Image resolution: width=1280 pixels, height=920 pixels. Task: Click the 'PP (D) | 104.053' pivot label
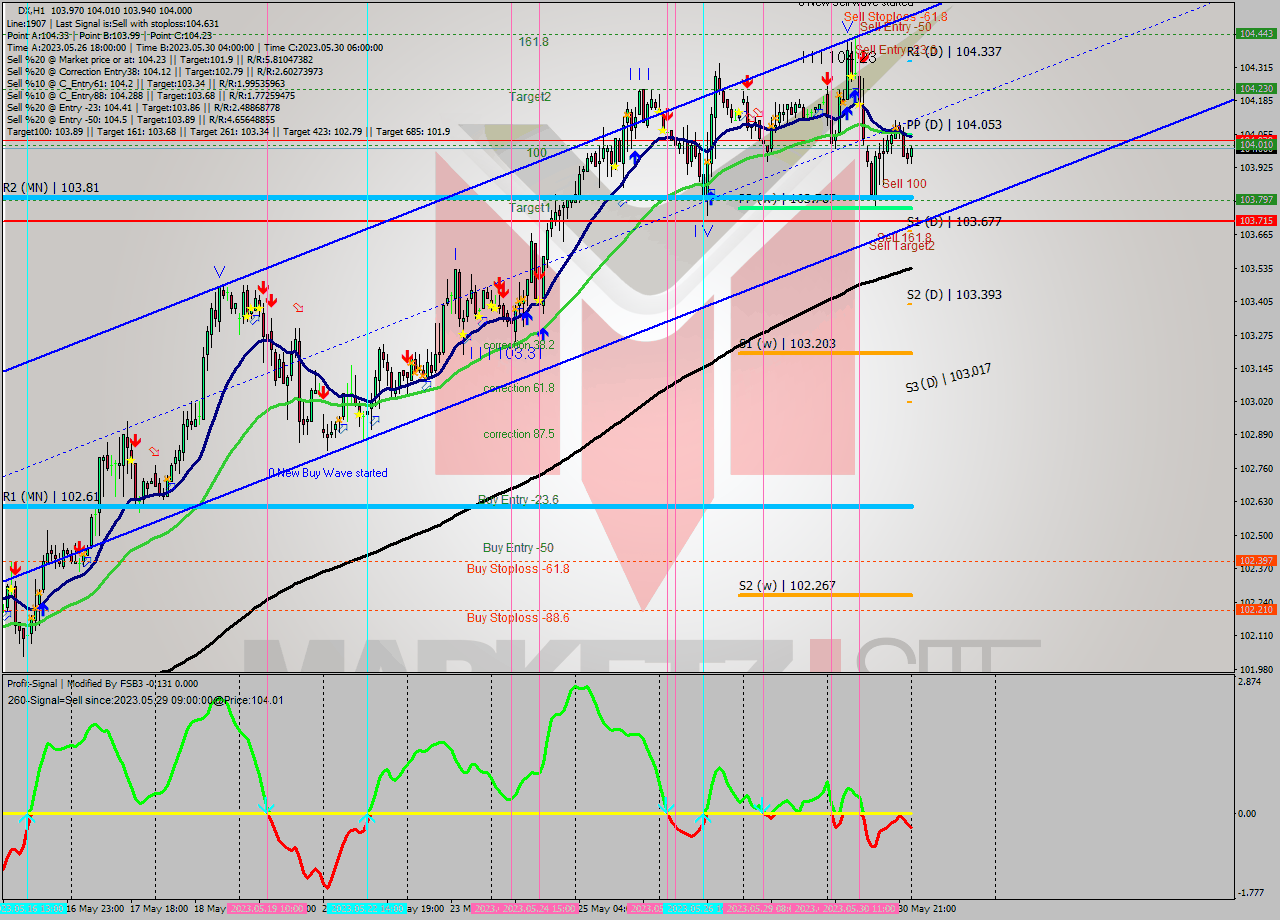click(952, 125)
